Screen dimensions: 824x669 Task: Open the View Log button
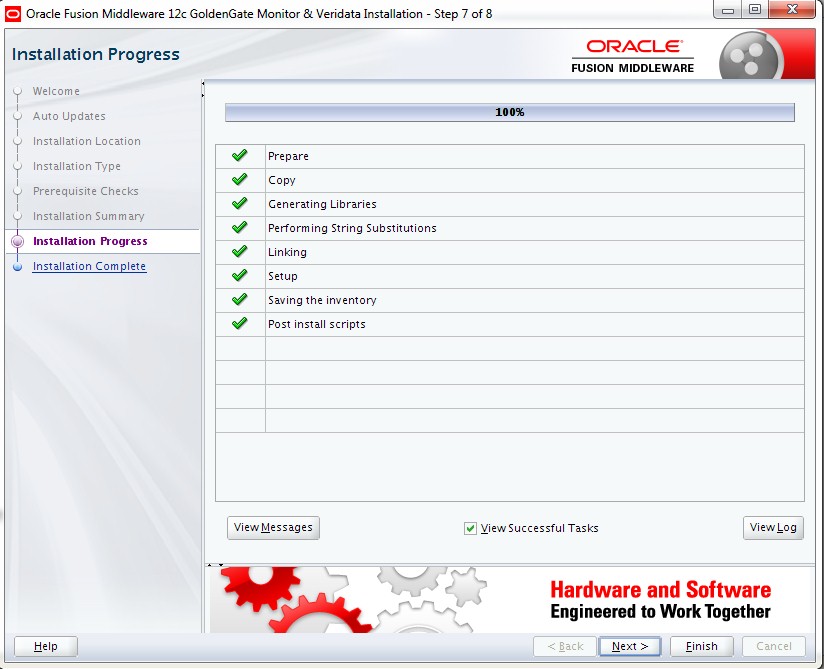(x=773, y=528)
